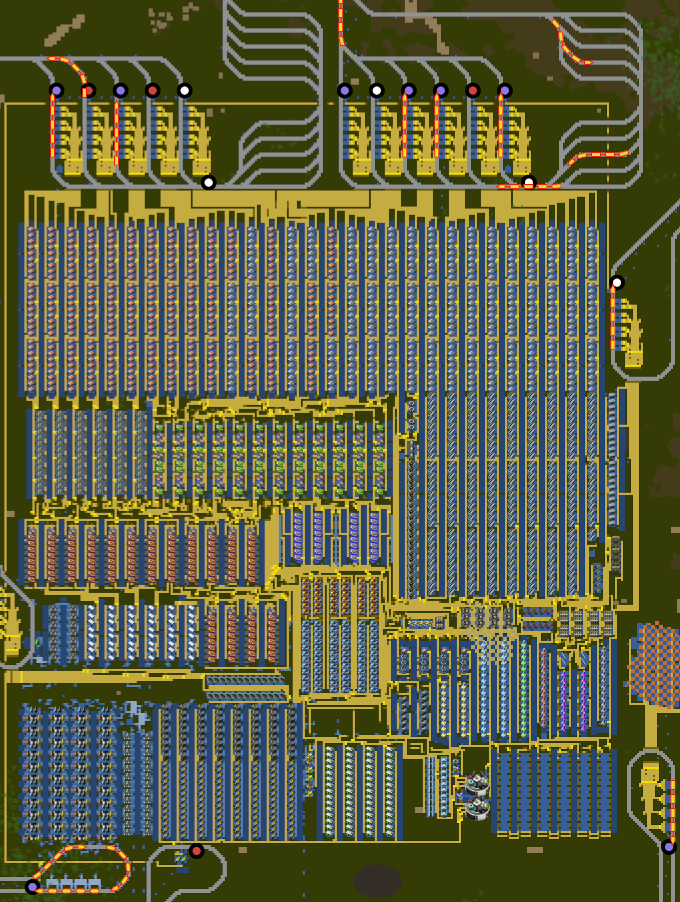
Task: Click the rightmost purple marker in top-right station row
Action: pos(505,90)
